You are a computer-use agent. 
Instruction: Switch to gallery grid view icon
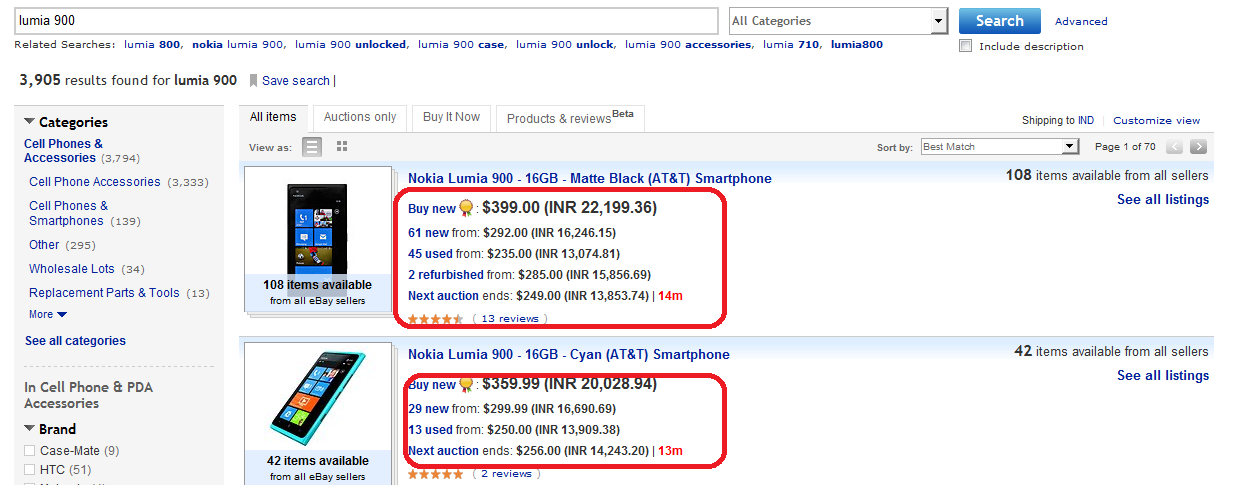(342, 147)
